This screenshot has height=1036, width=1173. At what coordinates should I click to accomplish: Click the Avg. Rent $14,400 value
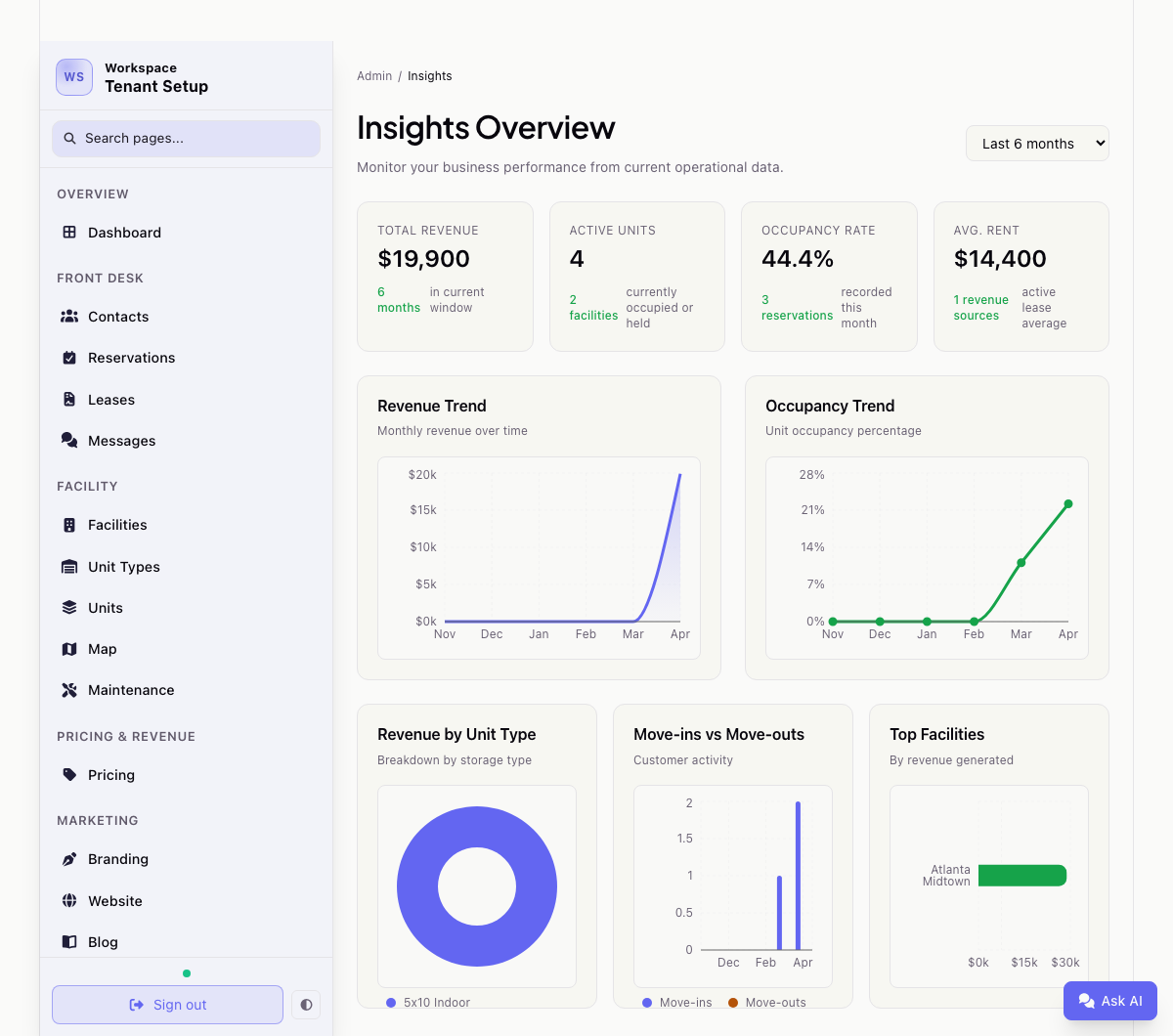pos(1000,259)
